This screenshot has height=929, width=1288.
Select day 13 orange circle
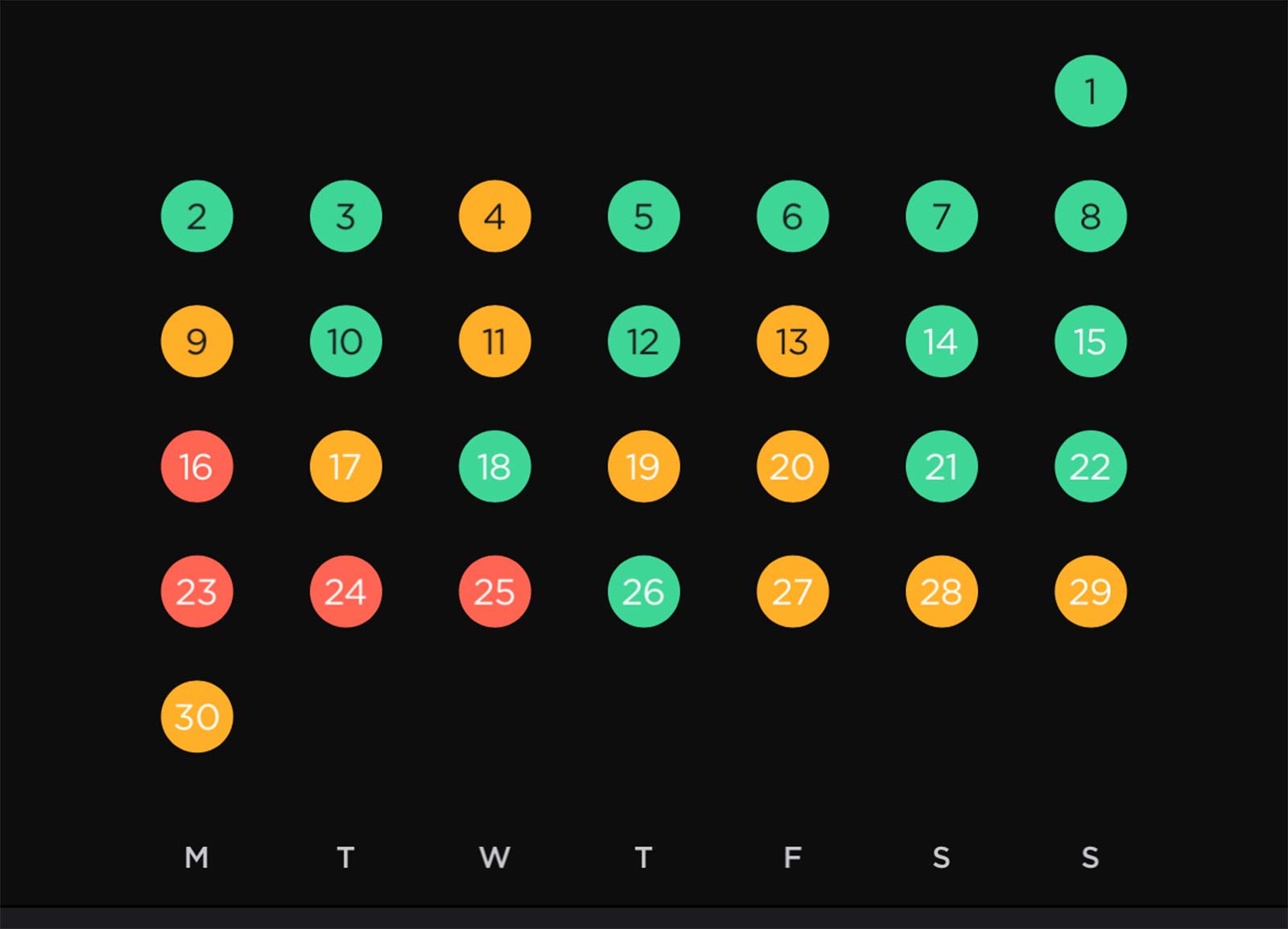click(x=792, y=341)
